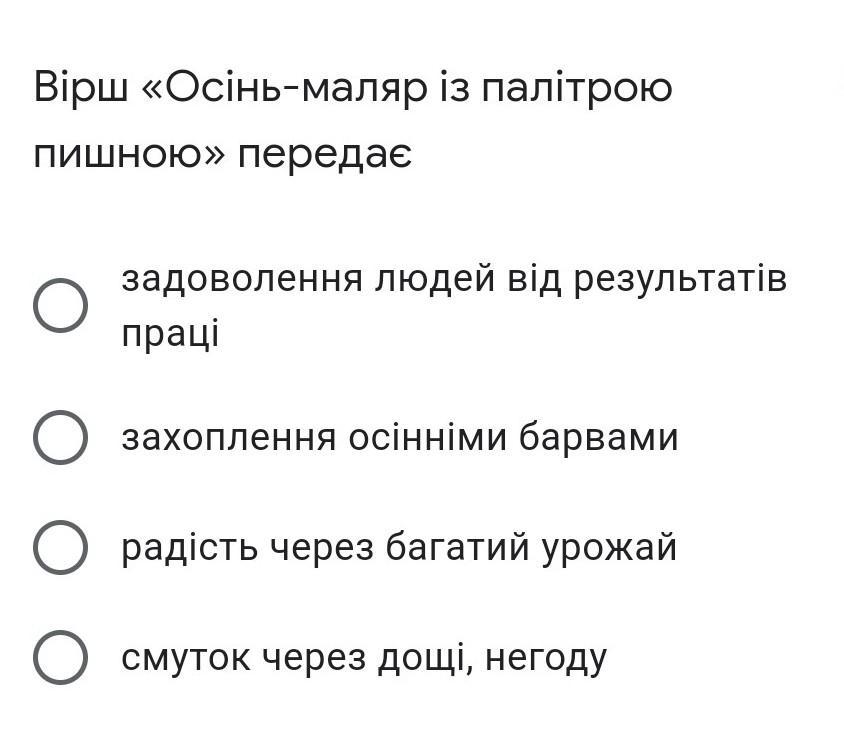Click the word 'передає' in the question
844x734 pixels.
(325, 156)
